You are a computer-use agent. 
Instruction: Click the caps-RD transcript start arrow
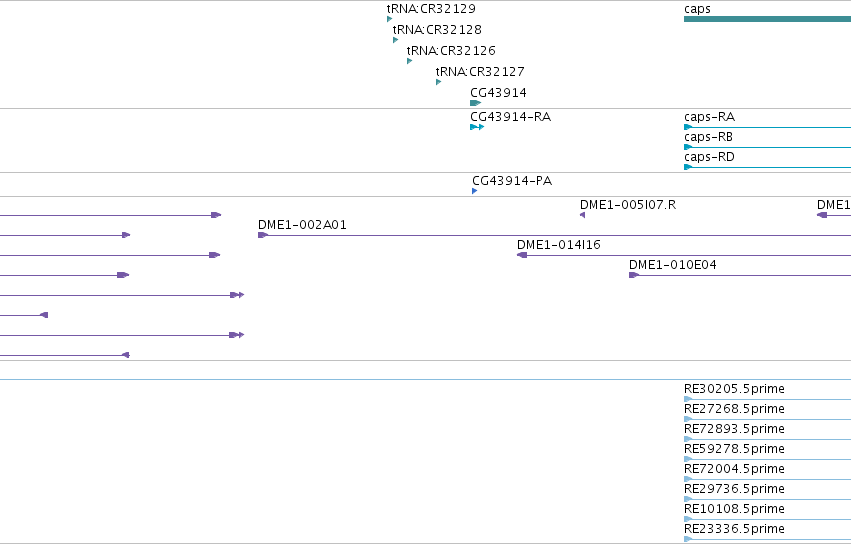[x=688, y=167]
